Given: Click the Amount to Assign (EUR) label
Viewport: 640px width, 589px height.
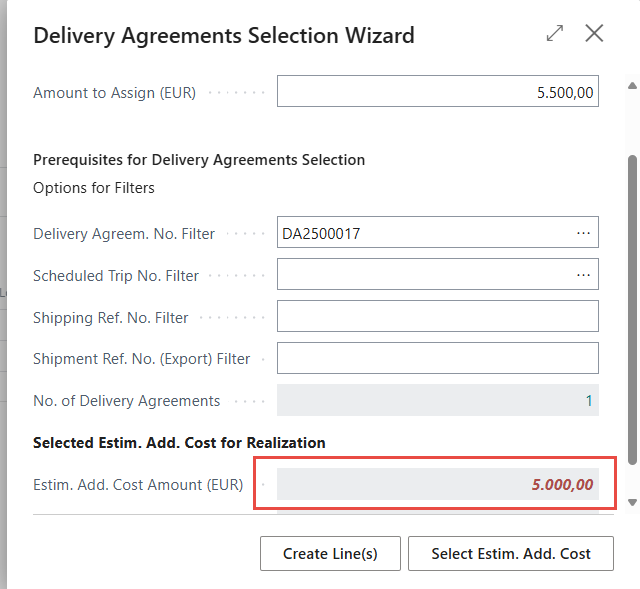Looking at the screenshot, I should pos(114,93).
